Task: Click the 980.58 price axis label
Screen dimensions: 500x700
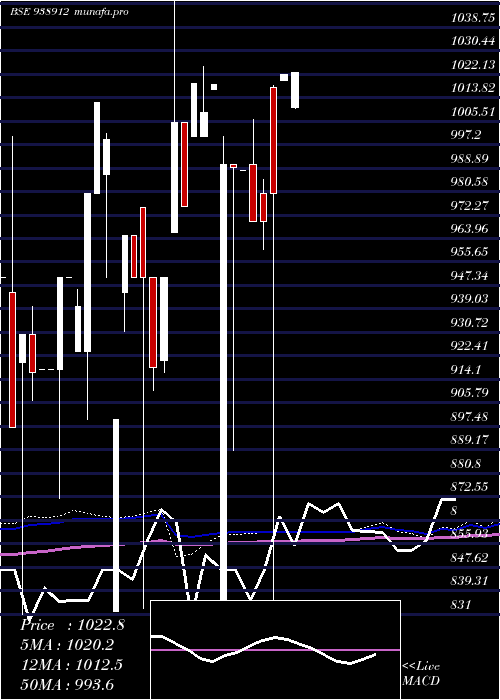Action: click(470, 182)
